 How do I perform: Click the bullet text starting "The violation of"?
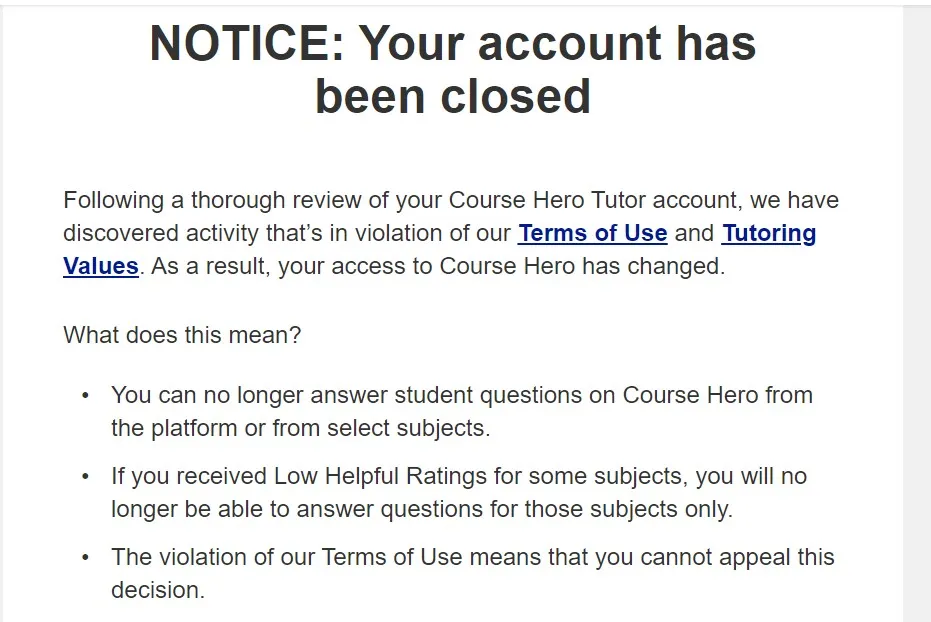point(472,557)
